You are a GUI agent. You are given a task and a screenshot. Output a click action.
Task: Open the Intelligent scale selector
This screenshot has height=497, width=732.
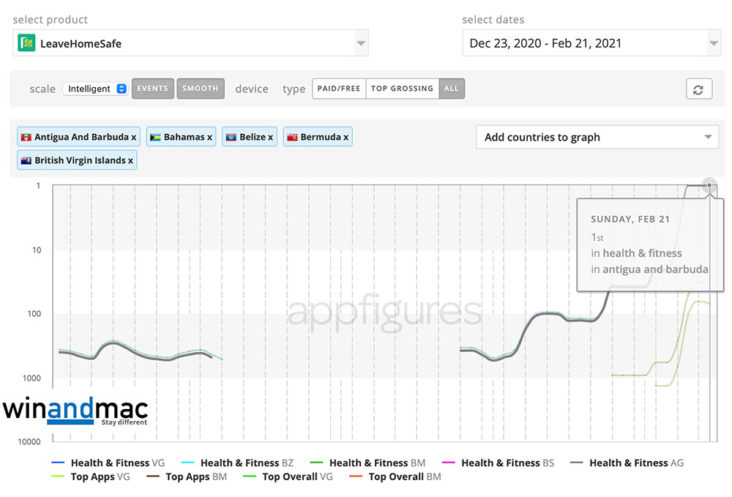pyautogui.click(x=95, y=89)
